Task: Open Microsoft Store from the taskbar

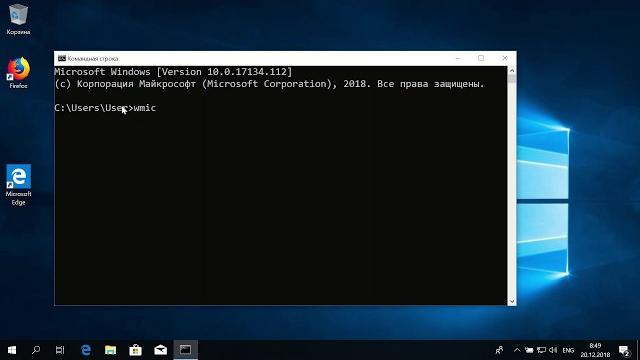Action: point(136,350)
